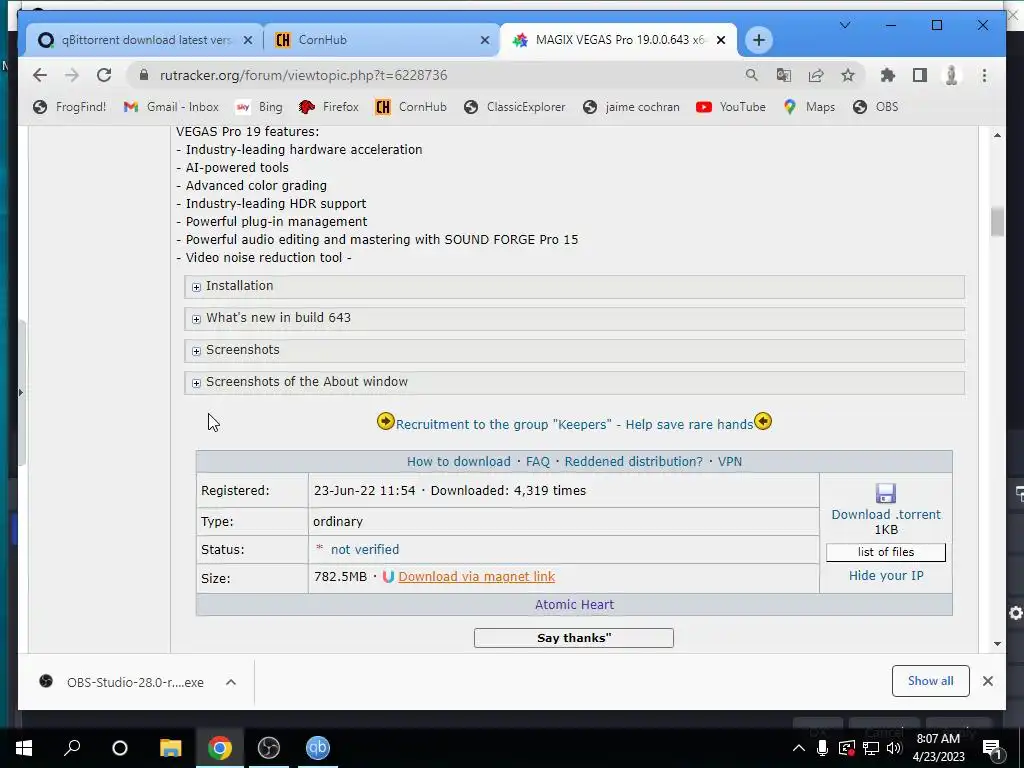Viewport: 1024px width, 768px height.
Task: Expand the Screenshots spoiler
Action: point(574,350)
